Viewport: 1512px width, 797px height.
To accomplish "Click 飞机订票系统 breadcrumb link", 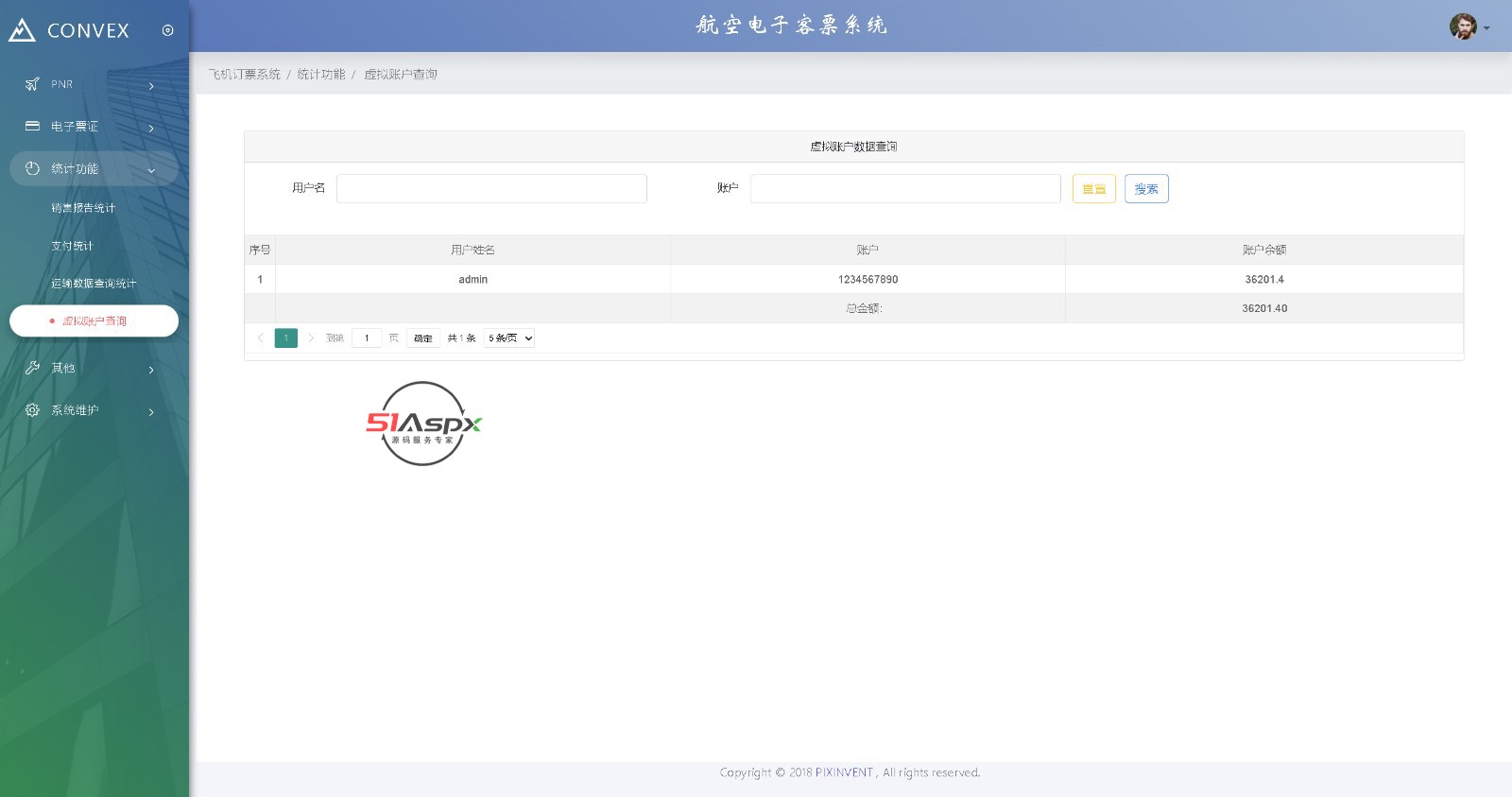I will (x=245, y=74).
